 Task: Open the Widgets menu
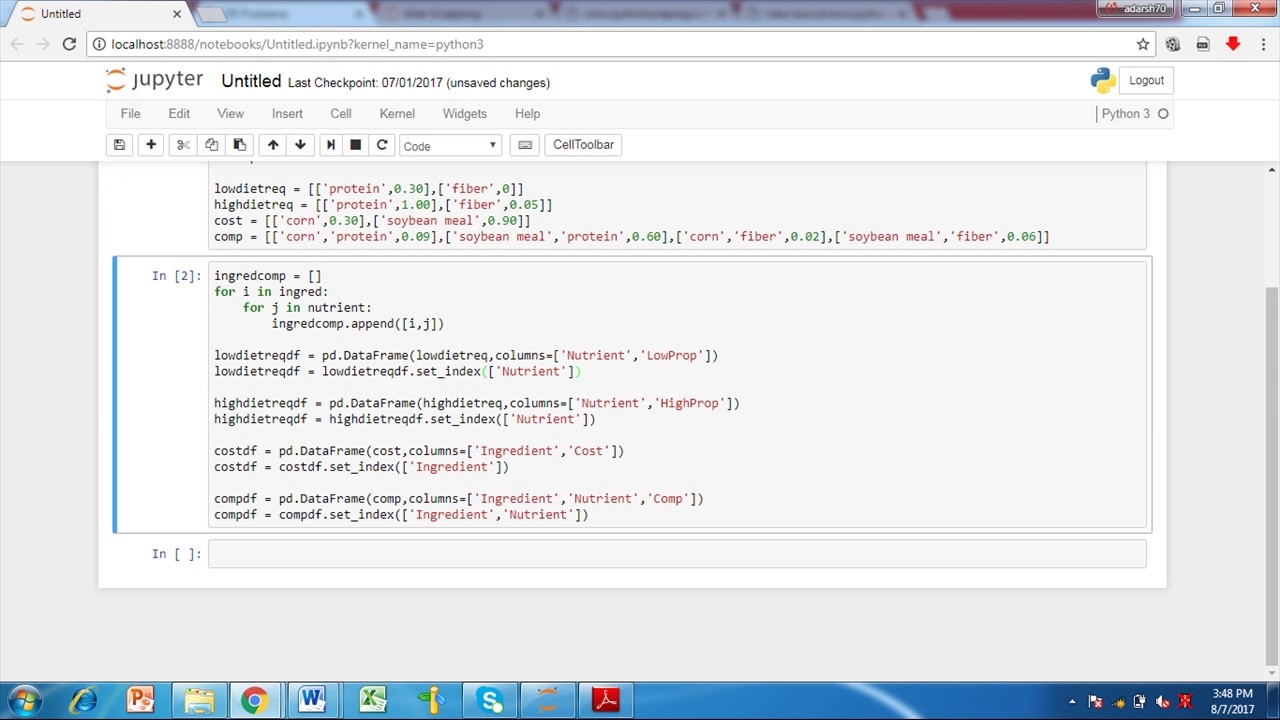(465, 114)
